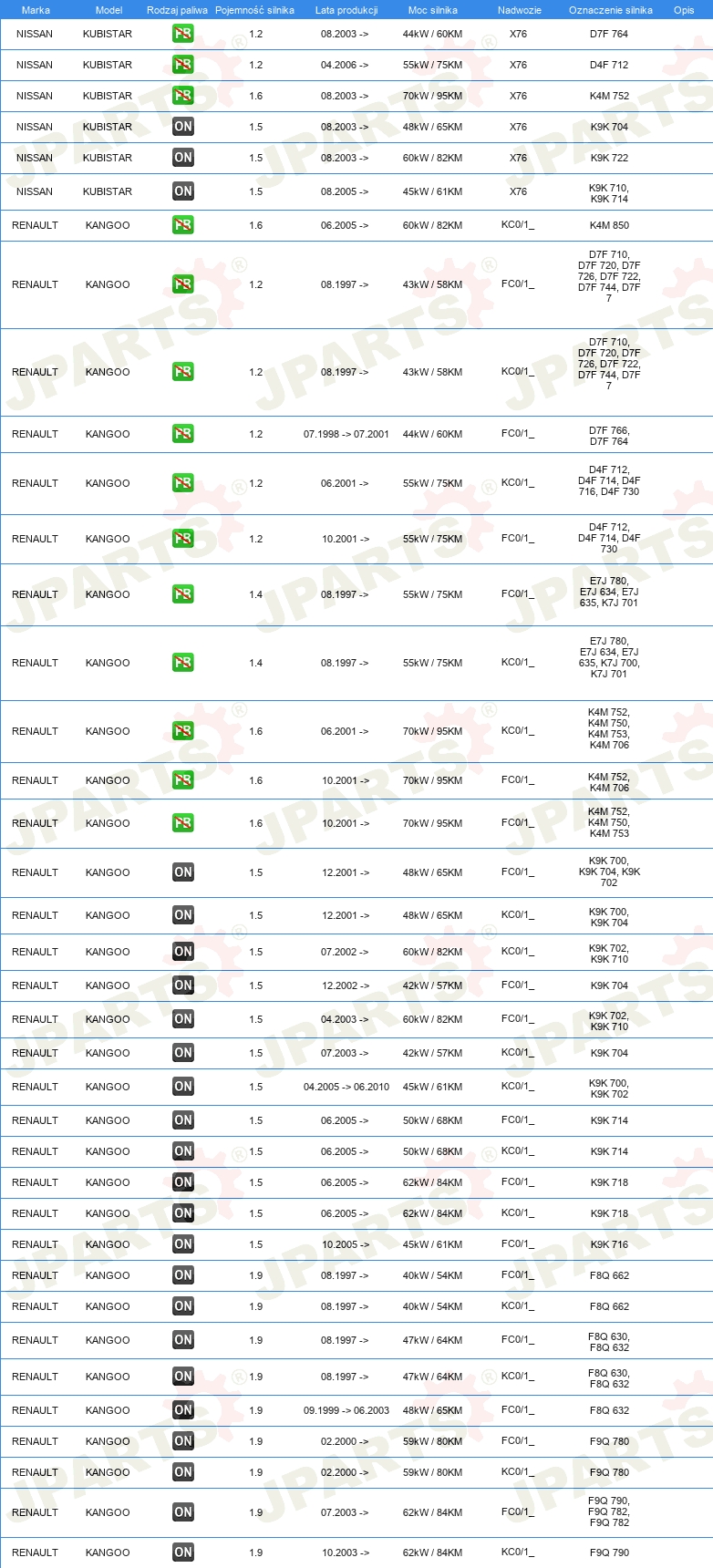
Task: Click date range 04.2005 -> 06.2010
Action: [x=346, y=1087]
